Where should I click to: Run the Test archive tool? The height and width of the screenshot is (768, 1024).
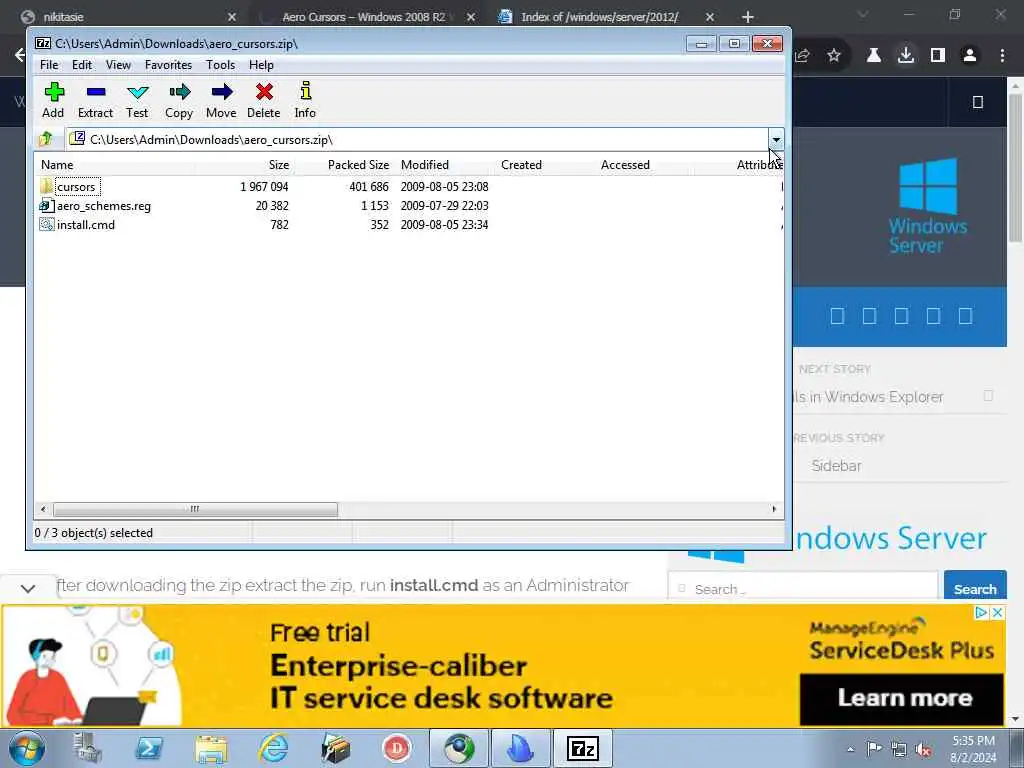(x=137, y=100)
